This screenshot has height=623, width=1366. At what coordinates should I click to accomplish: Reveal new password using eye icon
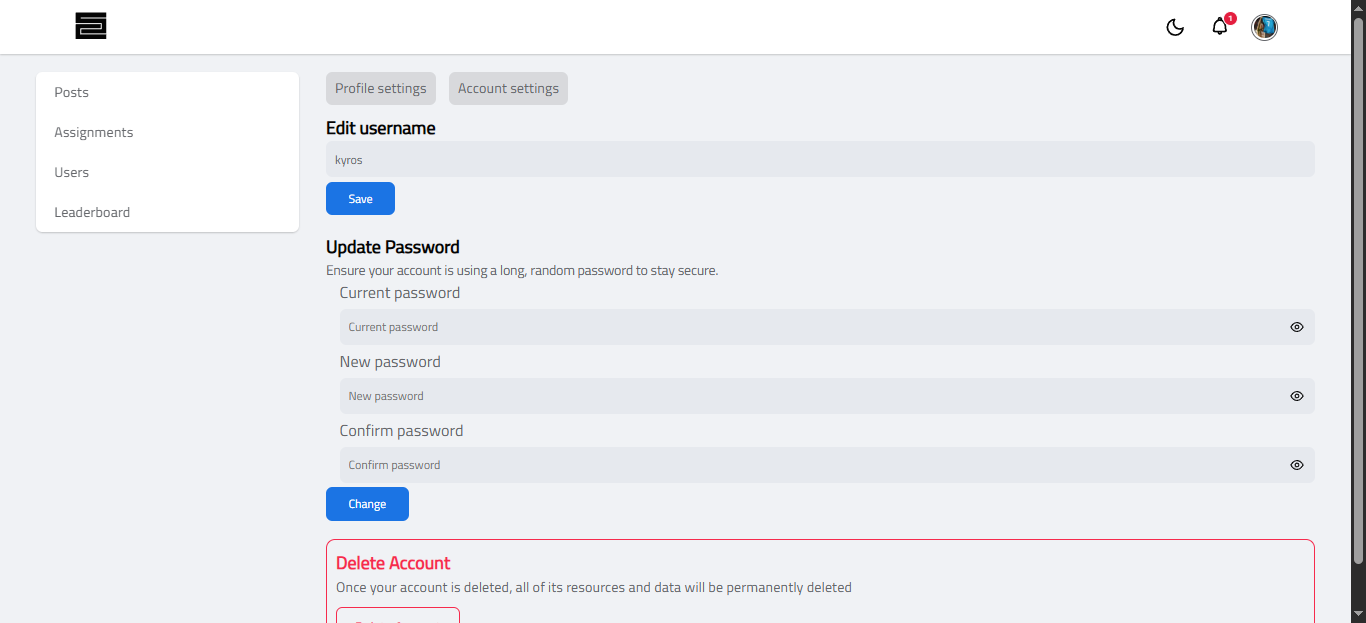pyautogui.click(x=1297, y=396)
